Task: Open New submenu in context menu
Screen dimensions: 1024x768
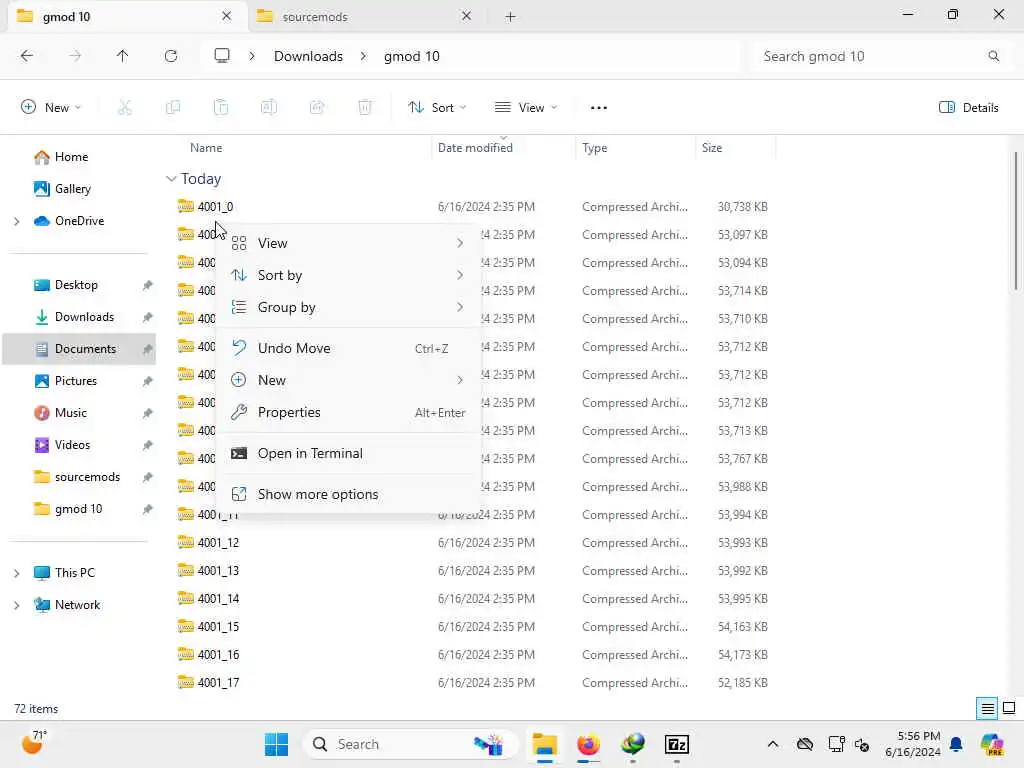Action: pyautogui.click(x=348, y=380)
